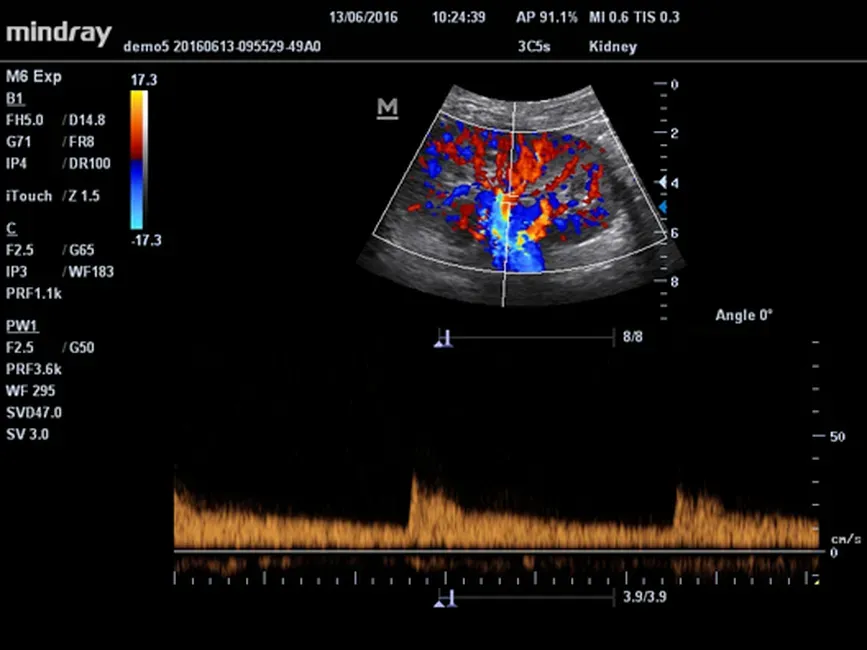
Task: Select the C color mode heading
Action: 11,229
